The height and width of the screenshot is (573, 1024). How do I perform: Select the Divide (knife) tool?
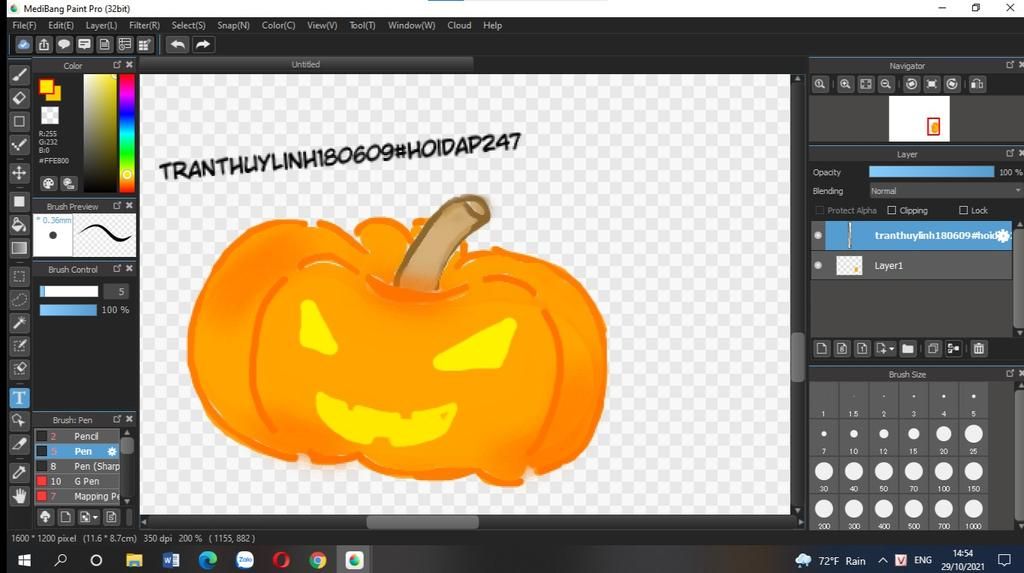click(20, 444)
